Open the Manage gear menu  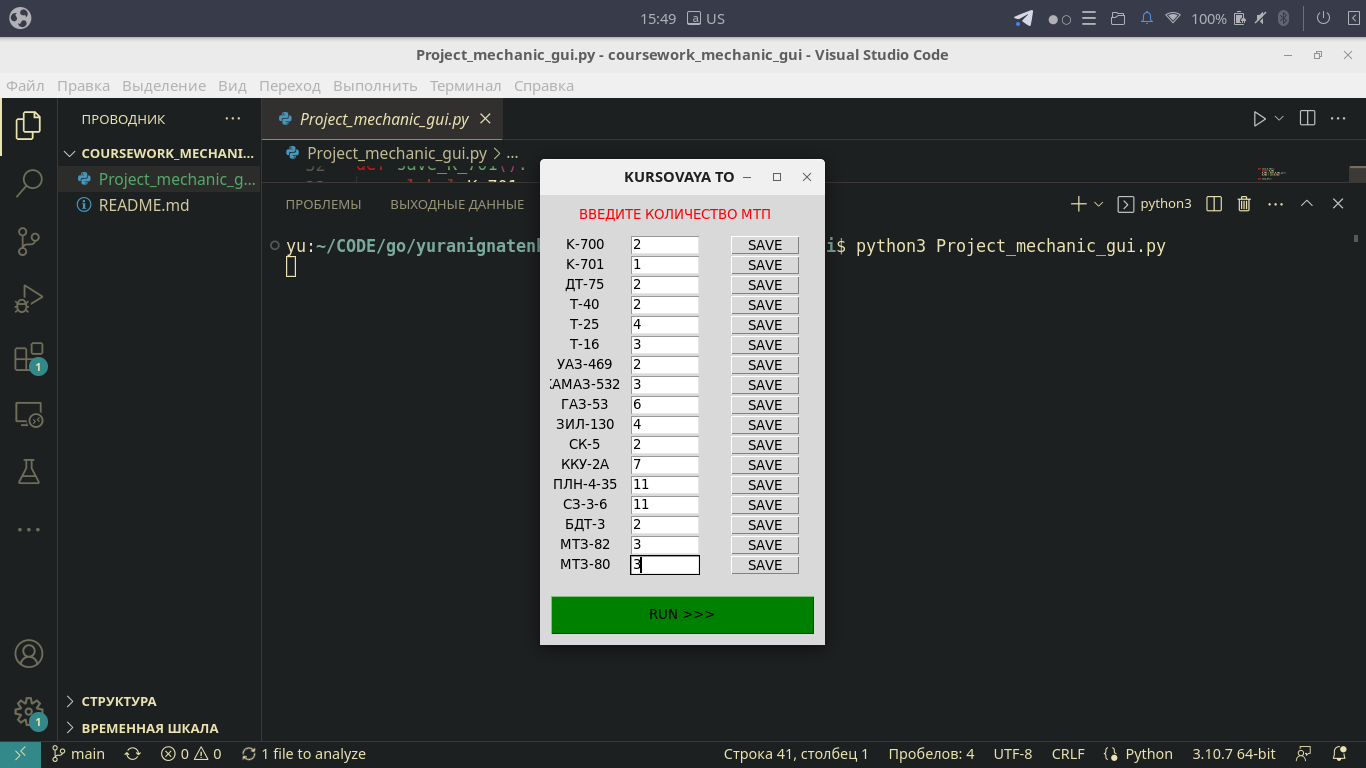(x=29, y=712)
